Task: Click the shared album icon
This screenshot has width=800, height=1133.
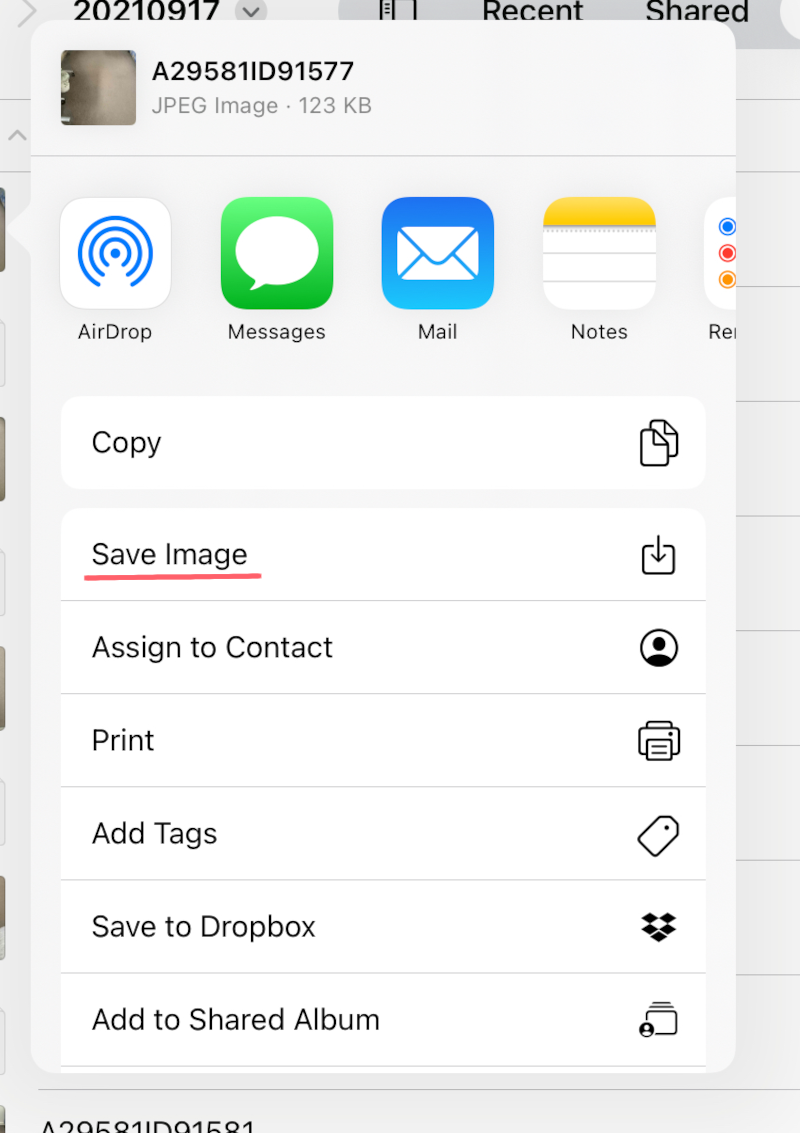Action: (x=658, y=1020)
